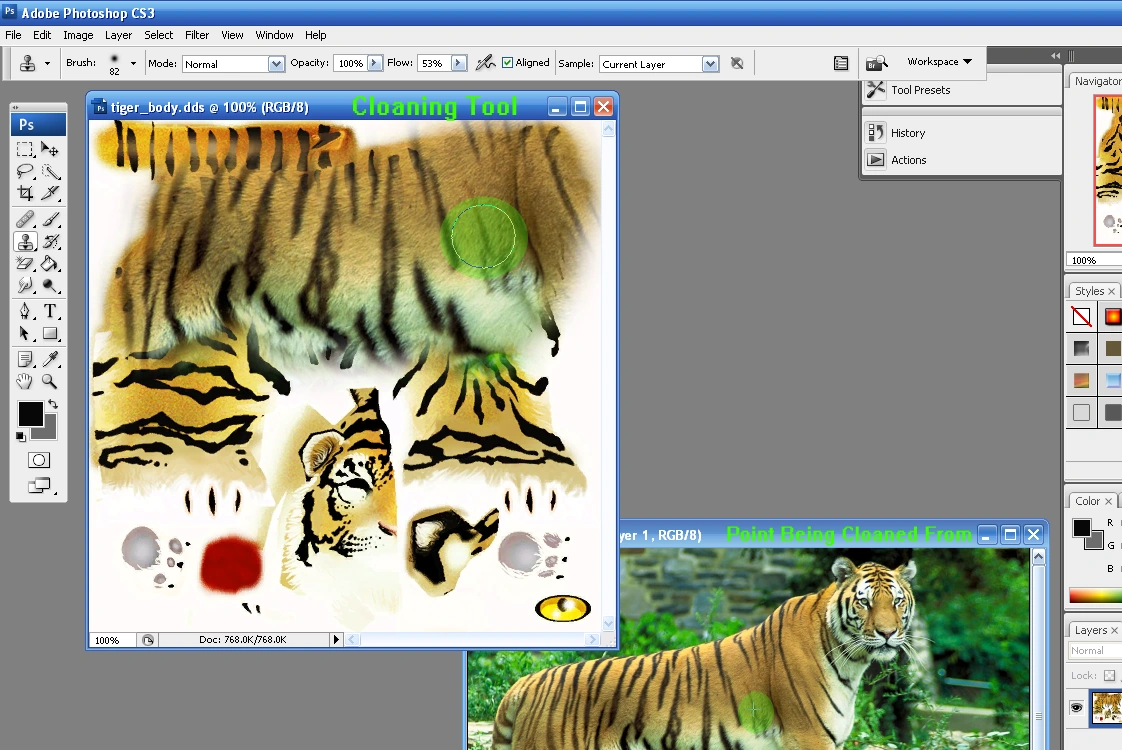Toggle Quick Mask mode
The image size is (1122, 750).
click(38, 460)
